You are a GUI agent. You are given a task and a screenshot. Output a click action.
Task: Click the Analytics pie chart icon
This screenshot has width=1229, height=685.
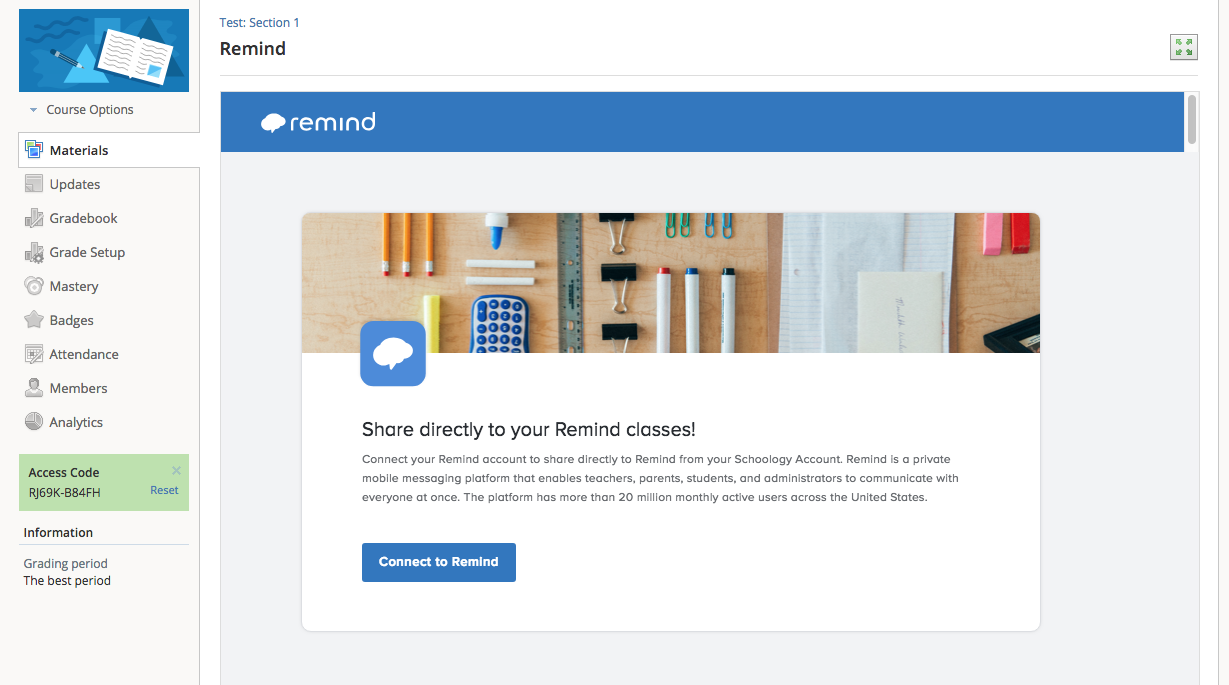[34, 422]
